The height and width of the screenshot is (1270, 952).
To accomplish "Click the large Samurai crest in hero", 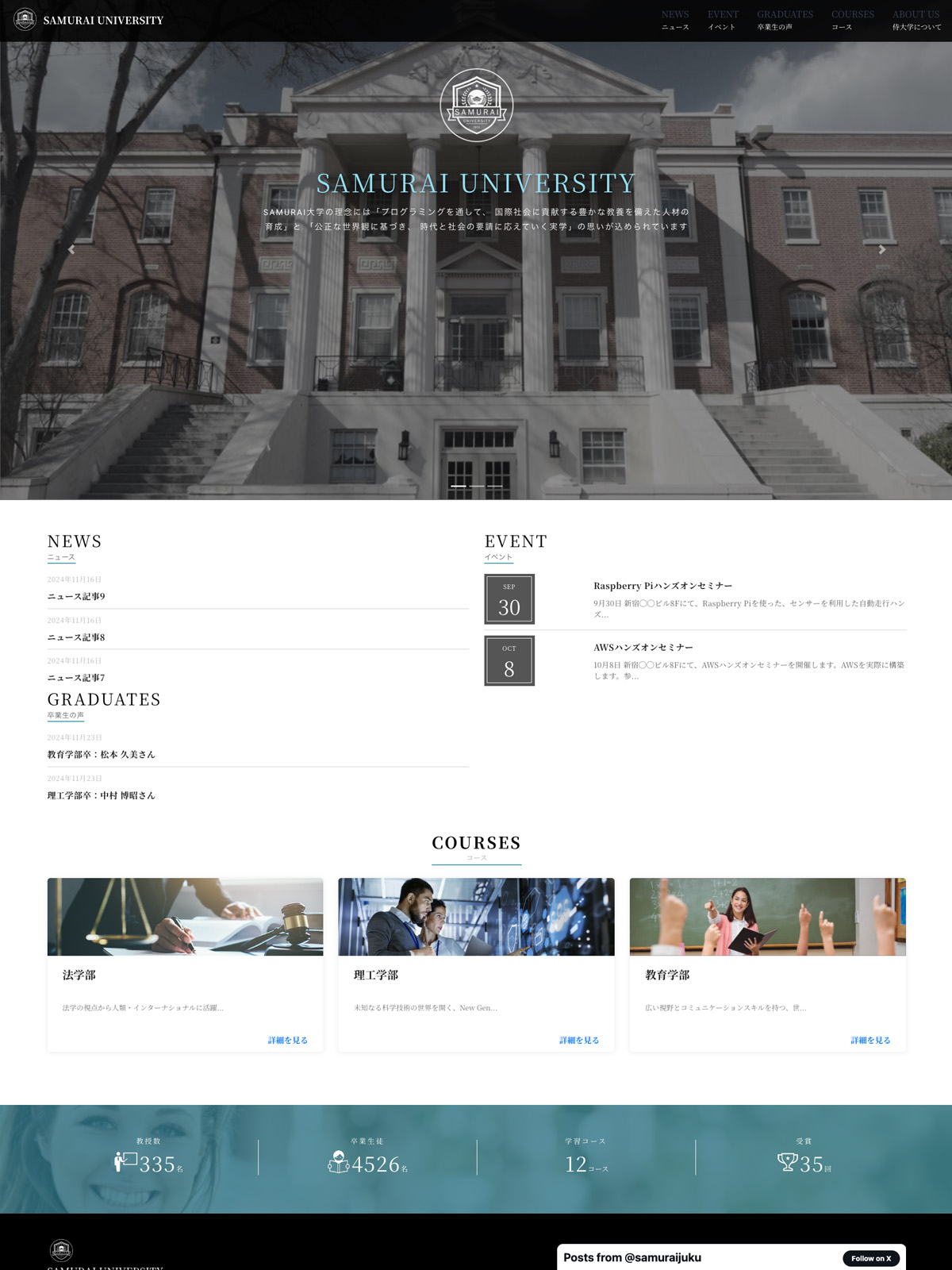I will click(x=477, y=105).
